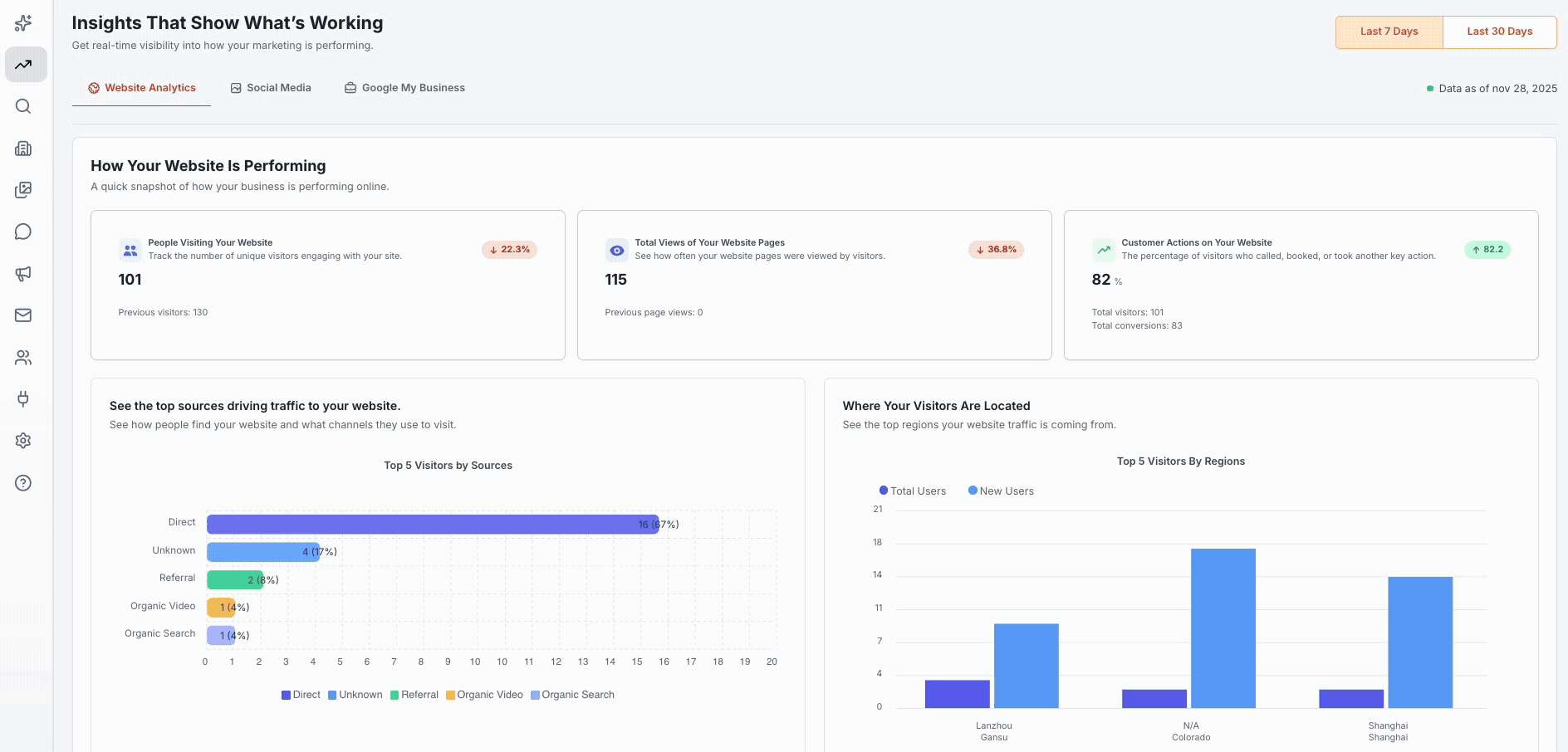Screen dimensions: 1568x752
Task: Click the help question mark icon
Action: (x=23, y=483)
